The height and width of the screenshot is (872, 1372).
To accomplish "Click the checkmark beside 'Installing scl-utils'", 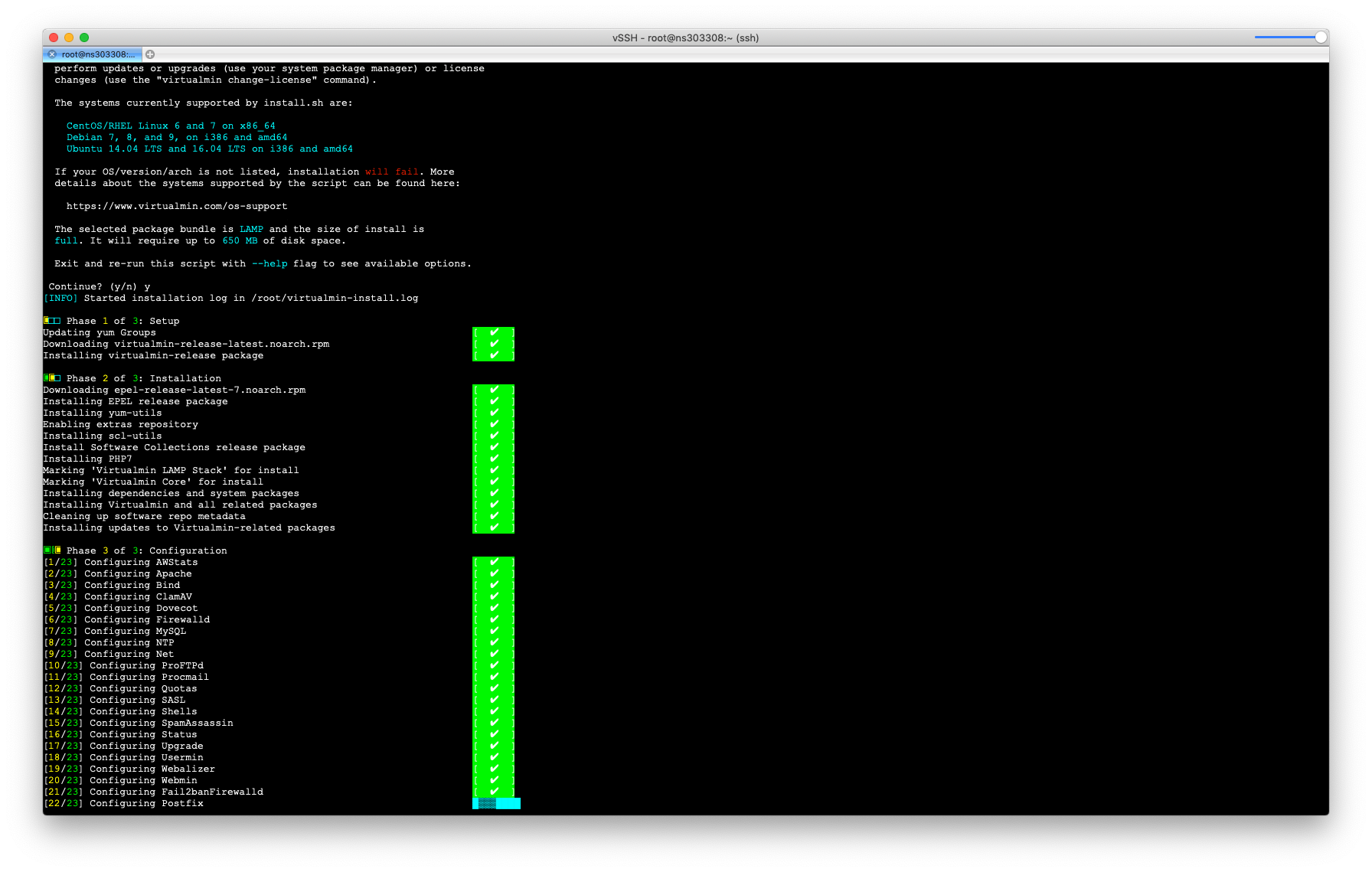I will pos(494,436).
